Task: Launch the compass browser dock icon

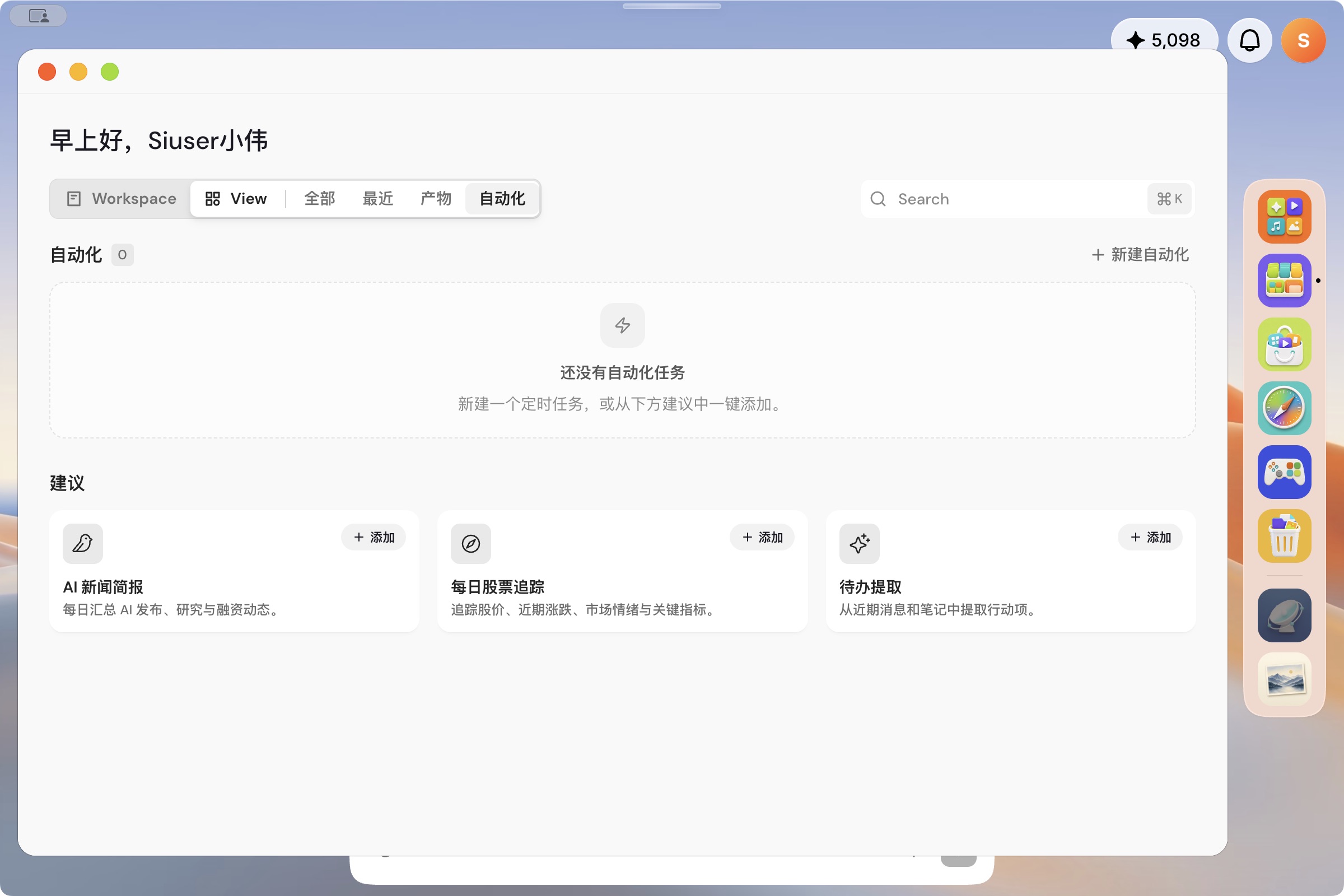Action: [1284, 408]
